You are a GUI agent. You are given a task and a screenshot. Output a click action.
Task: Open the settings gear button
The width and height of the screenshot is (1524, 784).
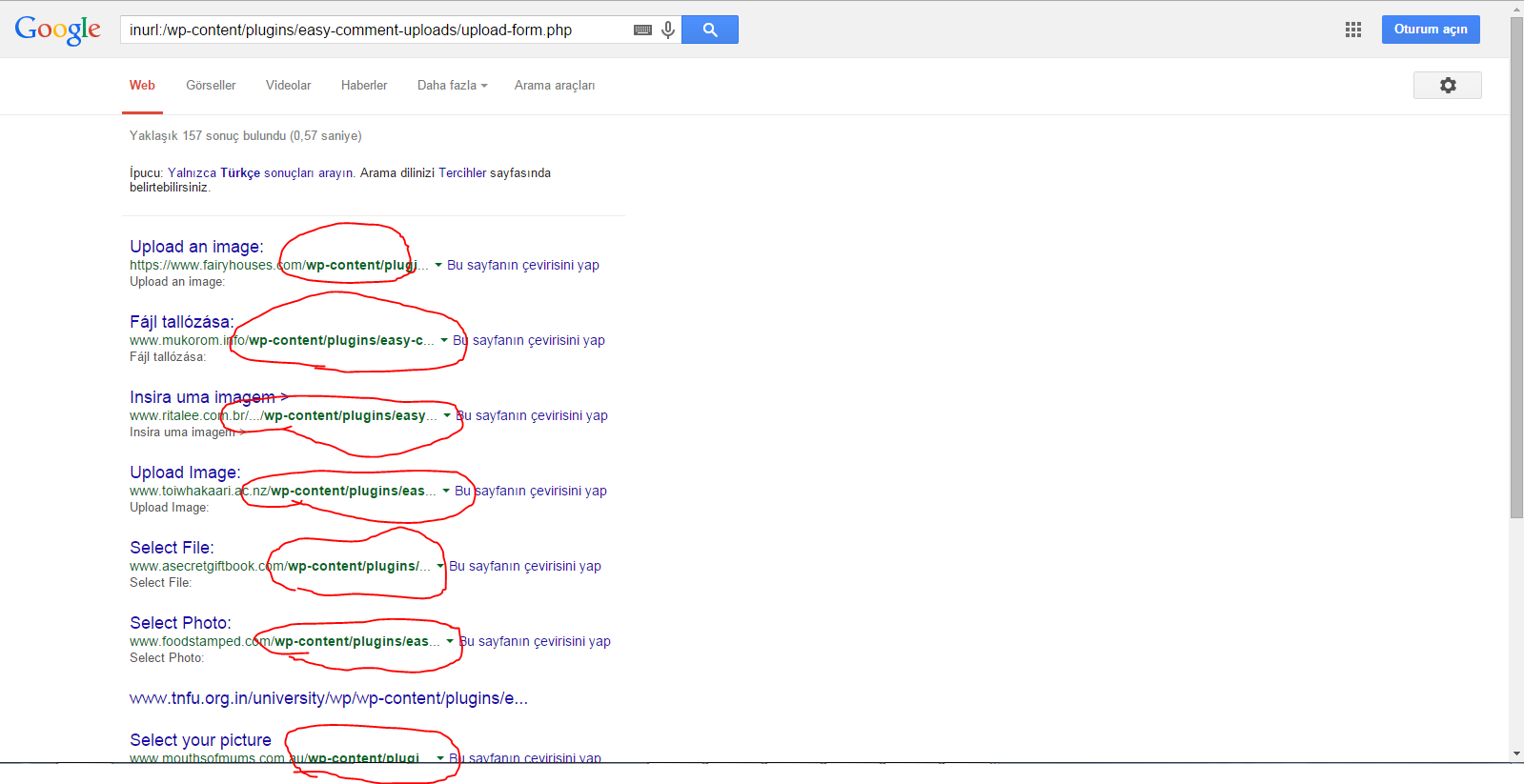pyautogui.click(x=1448, y=85)
